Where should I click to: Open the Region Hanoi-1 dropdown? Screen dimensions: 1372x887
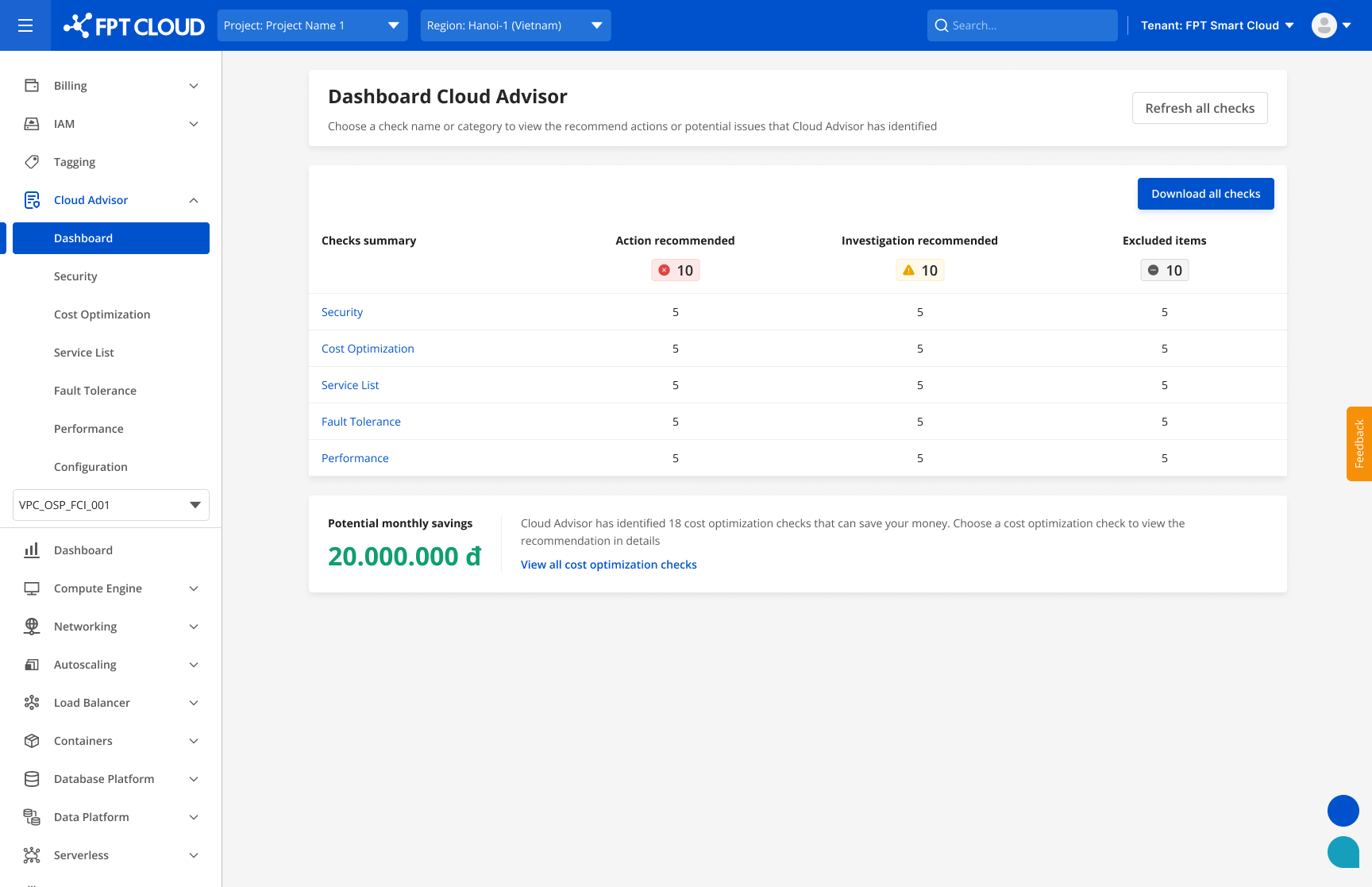[x=515, y=25]
